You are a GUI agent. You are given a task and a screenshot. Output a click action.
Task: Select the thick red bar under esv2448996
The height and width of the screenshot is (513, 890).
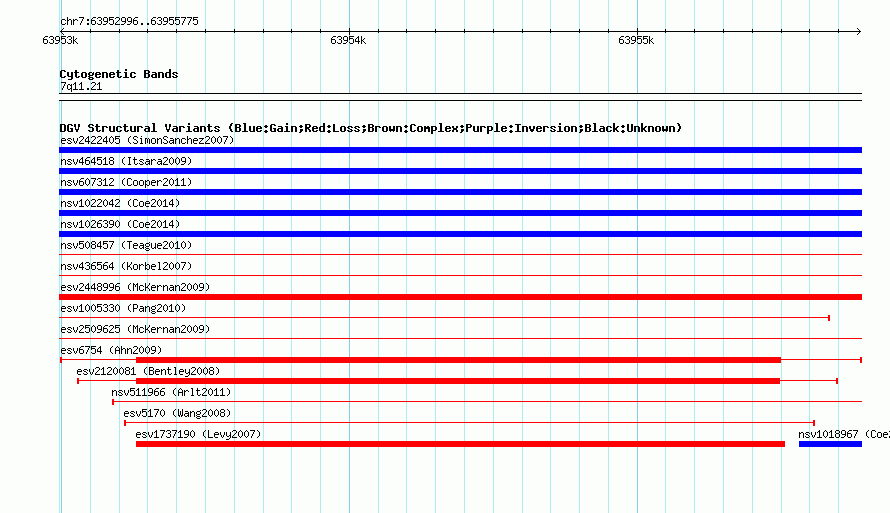(460, 297)
